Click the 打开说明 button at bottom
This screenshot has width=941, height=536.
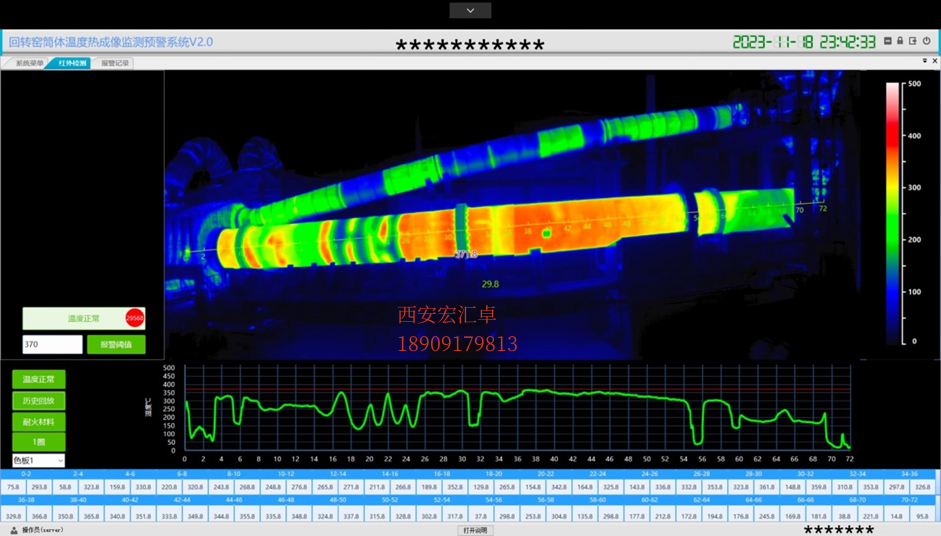[475, 531]
